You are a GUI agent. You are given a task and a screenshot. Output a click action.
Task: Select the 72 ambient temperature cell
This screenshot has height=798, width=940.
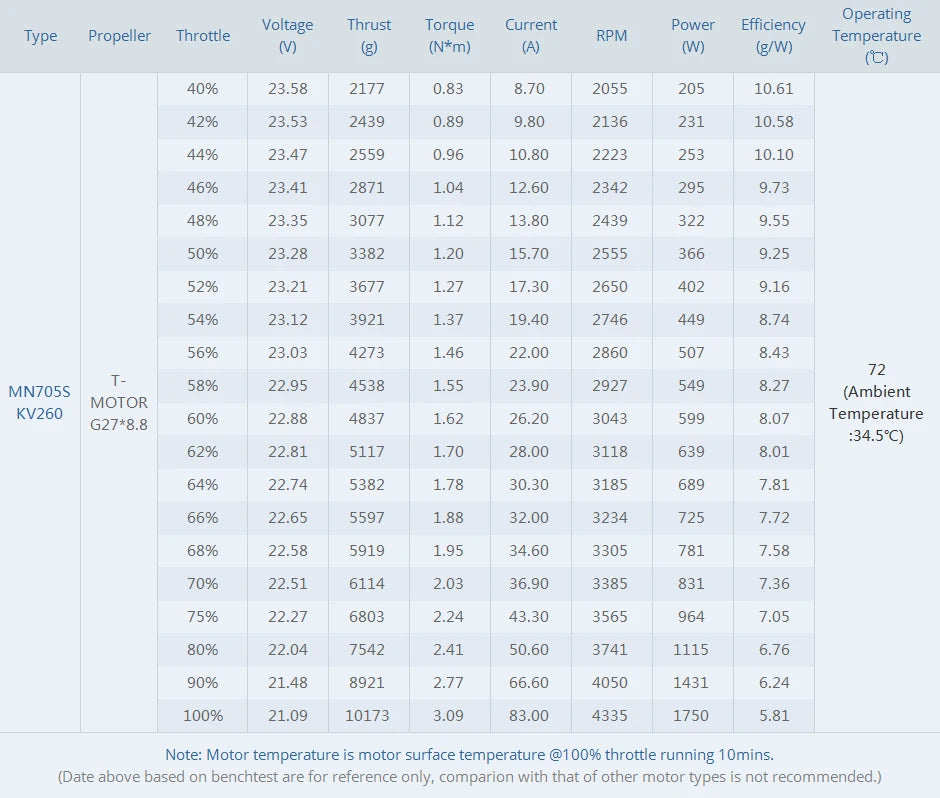(876, 402)
